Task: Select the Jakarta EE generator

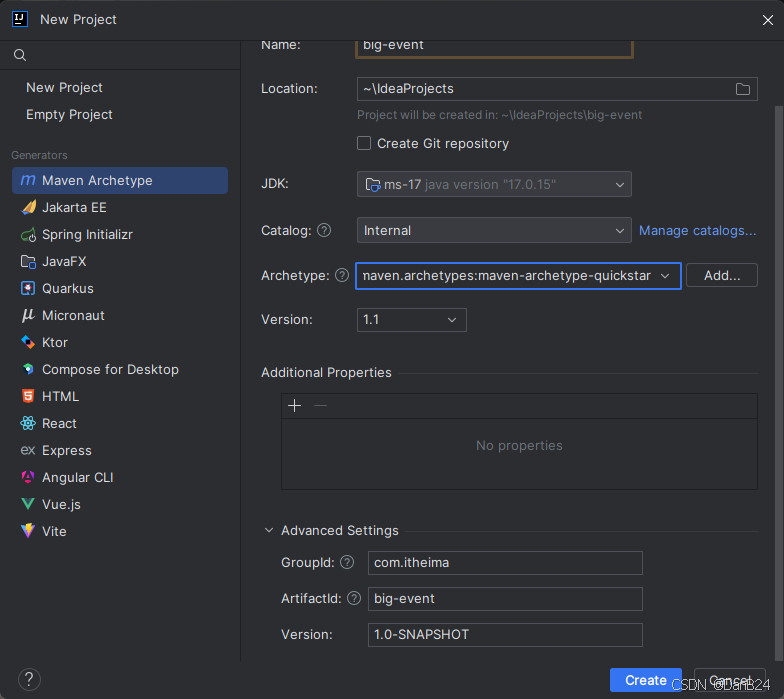Action: (x=120, y=207)
